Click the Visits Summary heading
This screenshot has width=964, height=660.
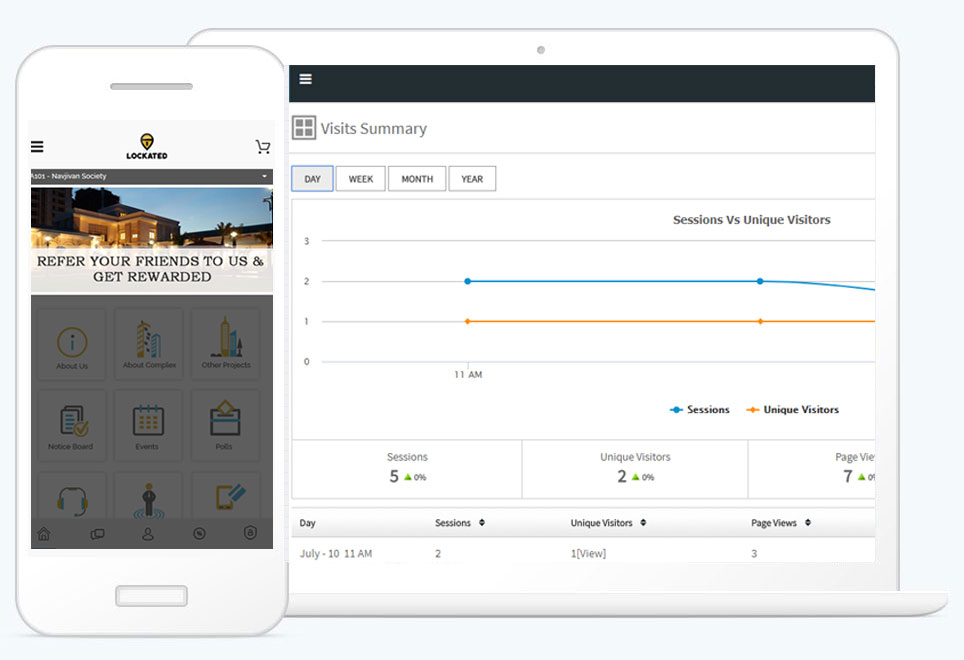(373, 128)
